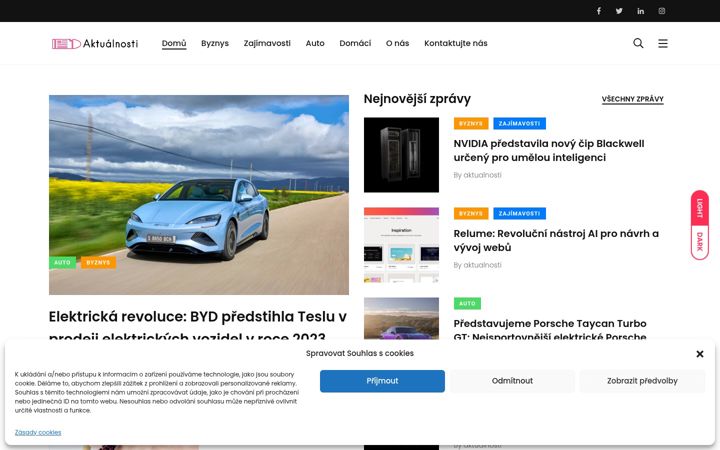
Task: Open the Byznys menu item
Action: (x=215, y=43)
